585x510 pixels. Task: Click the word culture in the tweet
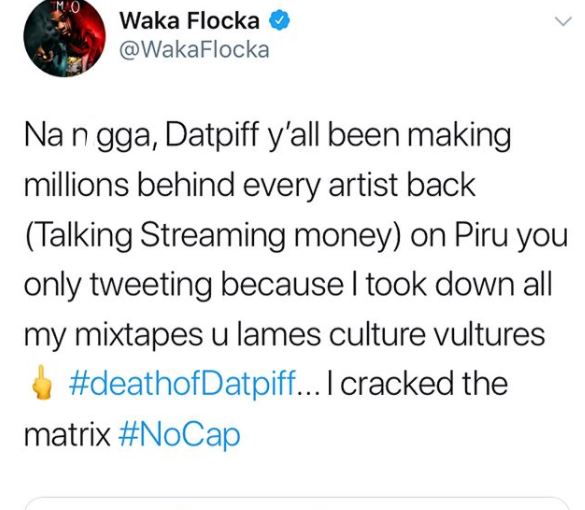[377, 334]
